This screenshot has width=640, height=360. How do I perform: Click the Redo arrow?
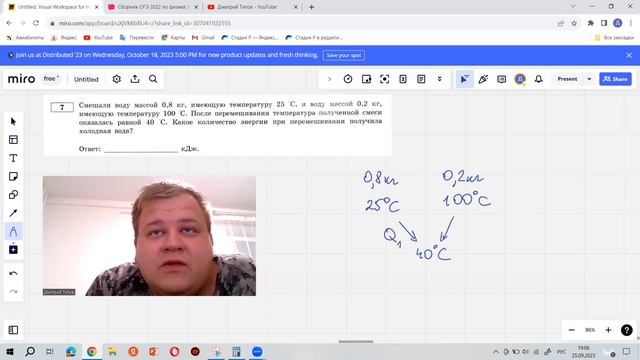(x=13, y=291)
